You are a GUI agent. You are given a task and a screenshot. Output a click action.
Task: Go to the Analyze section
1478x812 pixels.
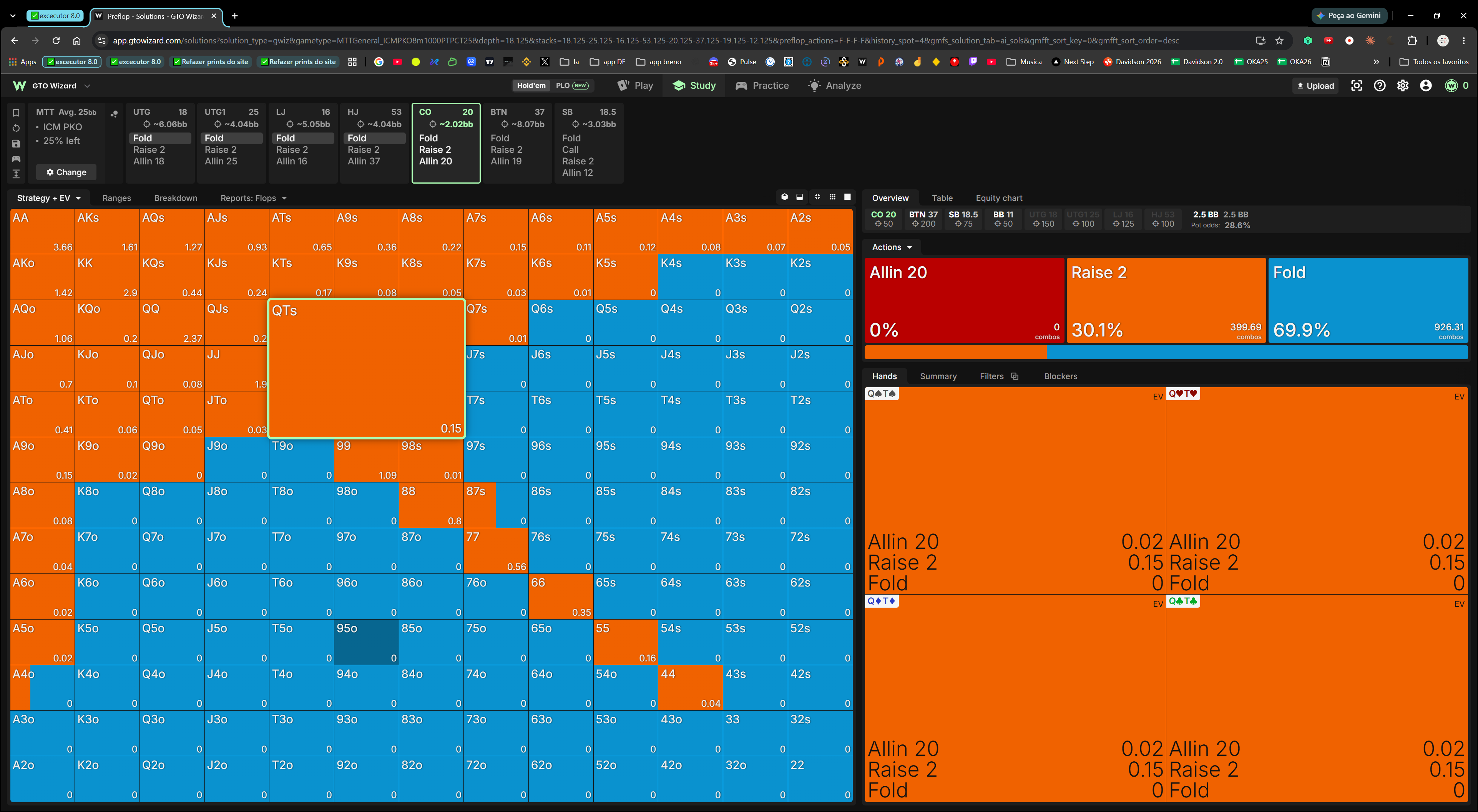(x=834, y=85)
